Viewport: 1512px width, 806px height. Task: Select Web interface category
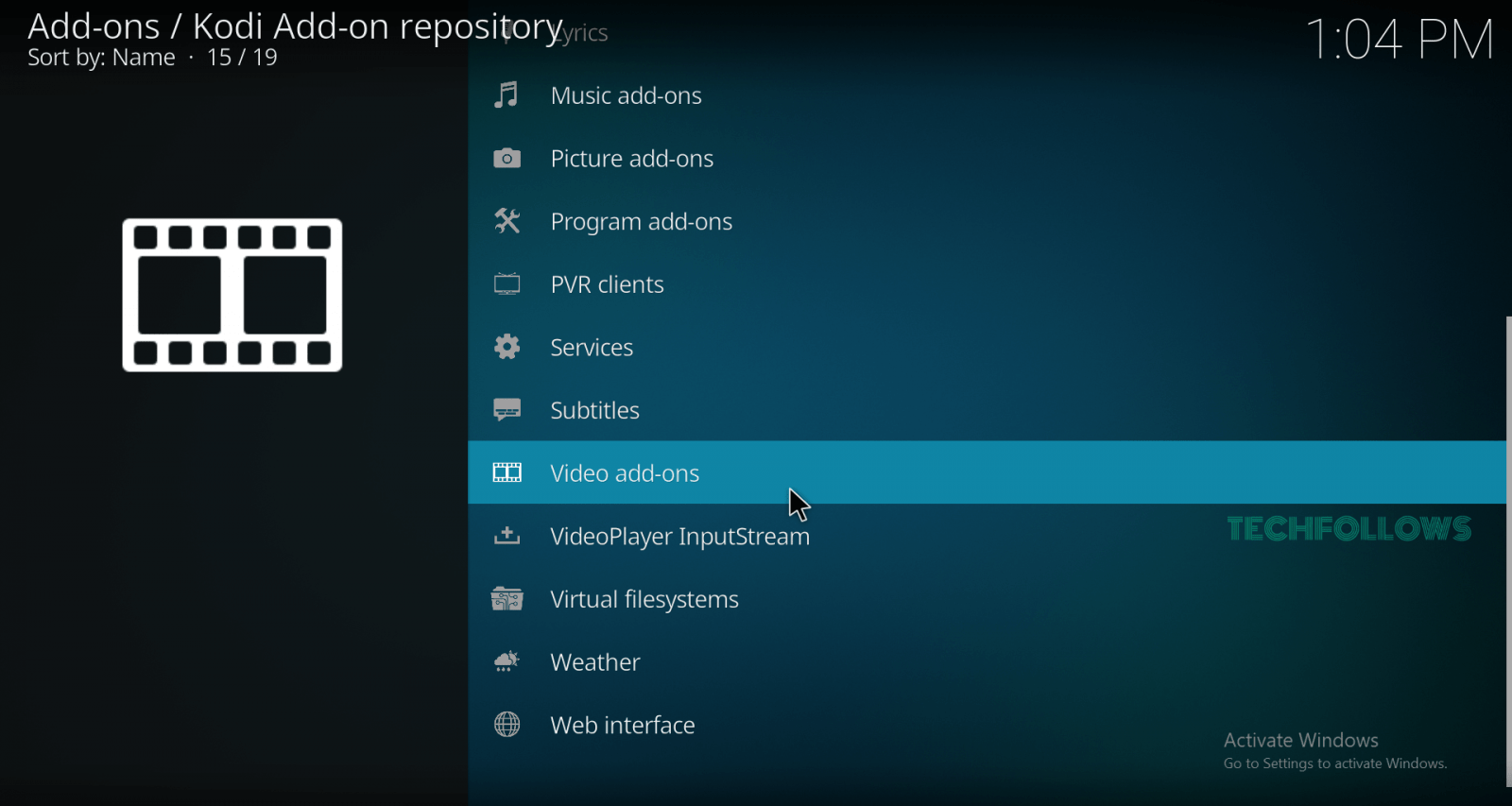point(987,725)
